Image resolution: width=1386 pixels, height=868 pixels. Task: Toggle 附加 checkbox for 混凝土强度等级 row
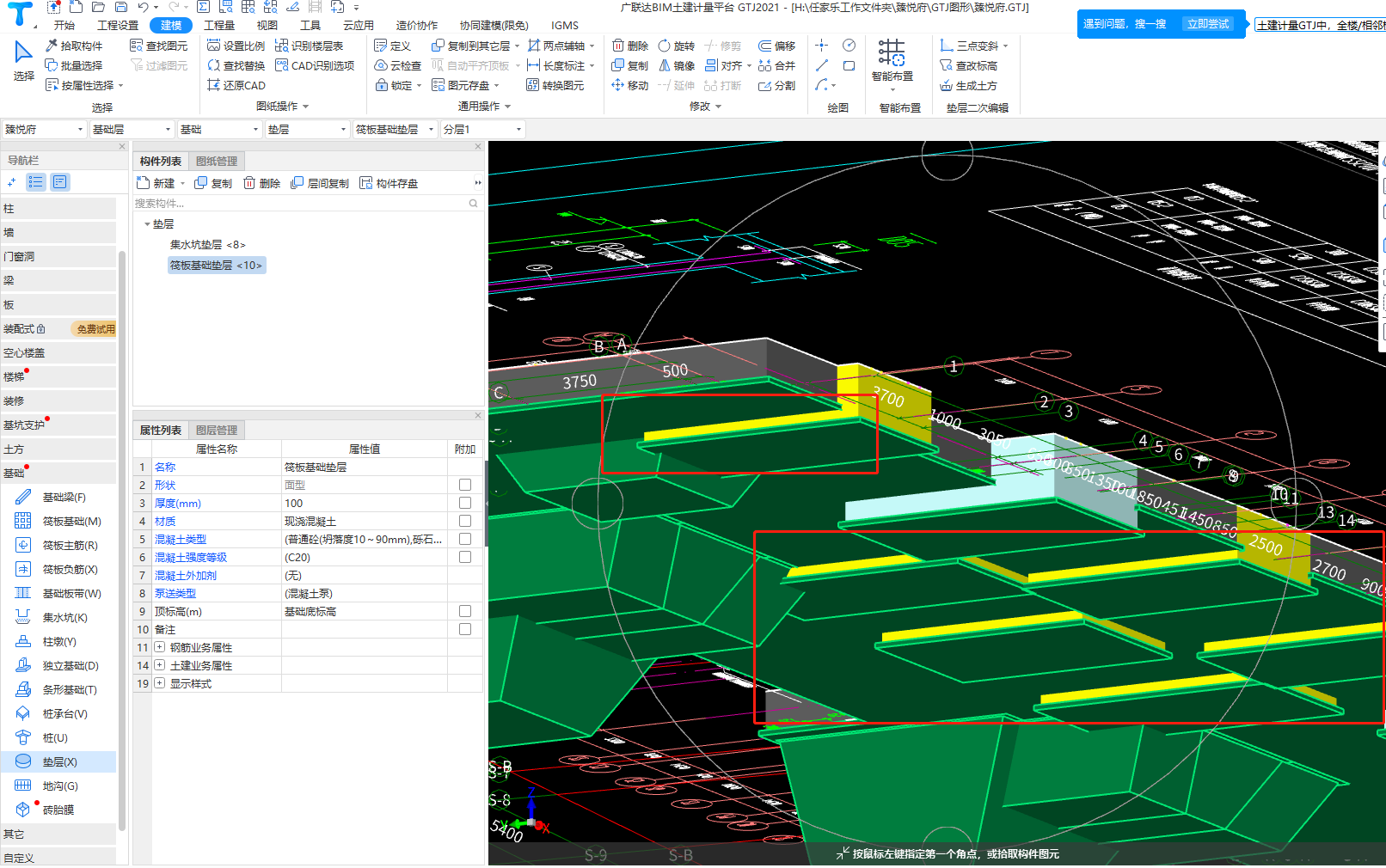click(x=465, y=557)
